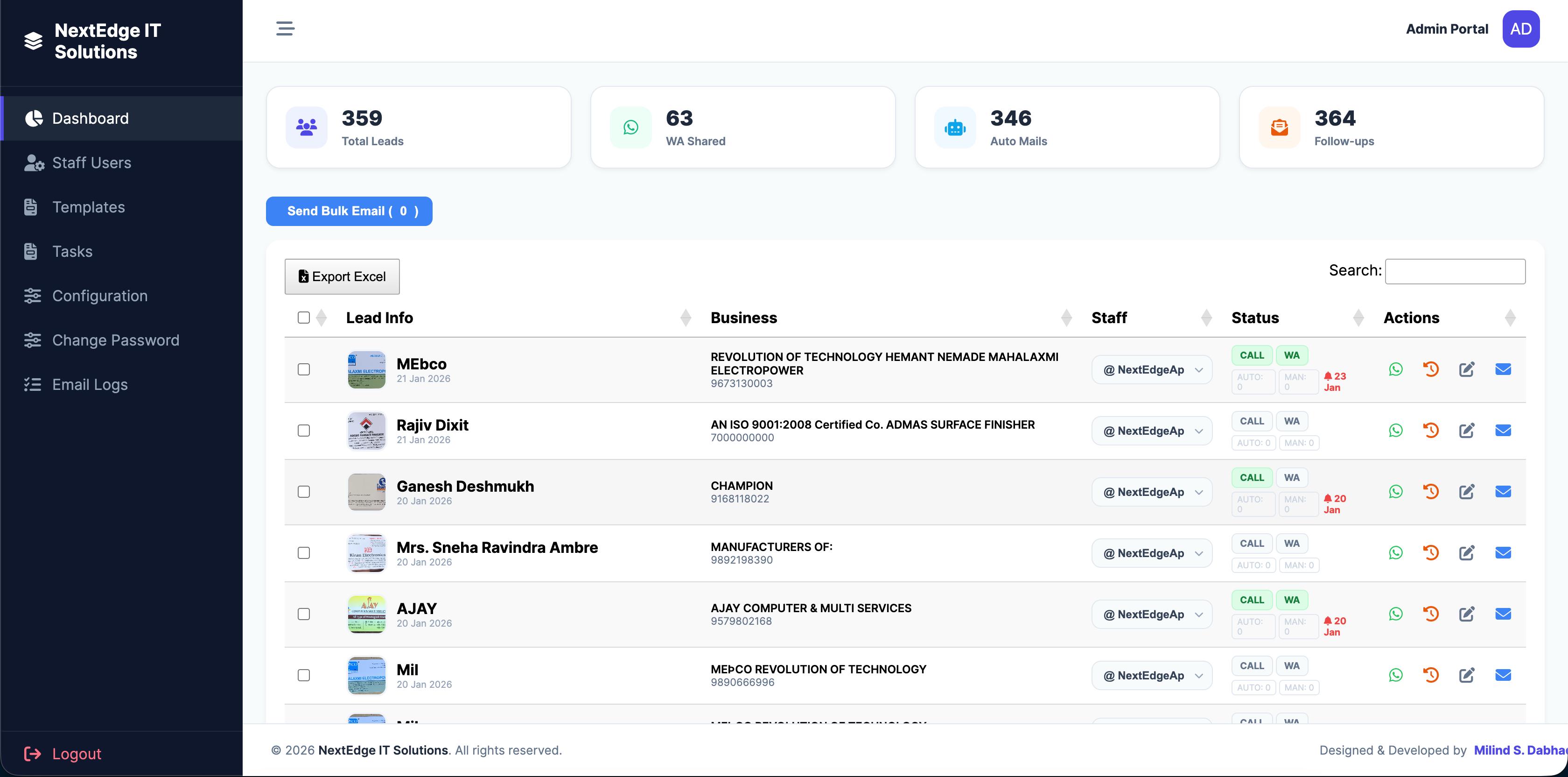Open the sidebar hamburger menu
The image size is (1568, 777).
pyautogui.click(x=285, y=28)
